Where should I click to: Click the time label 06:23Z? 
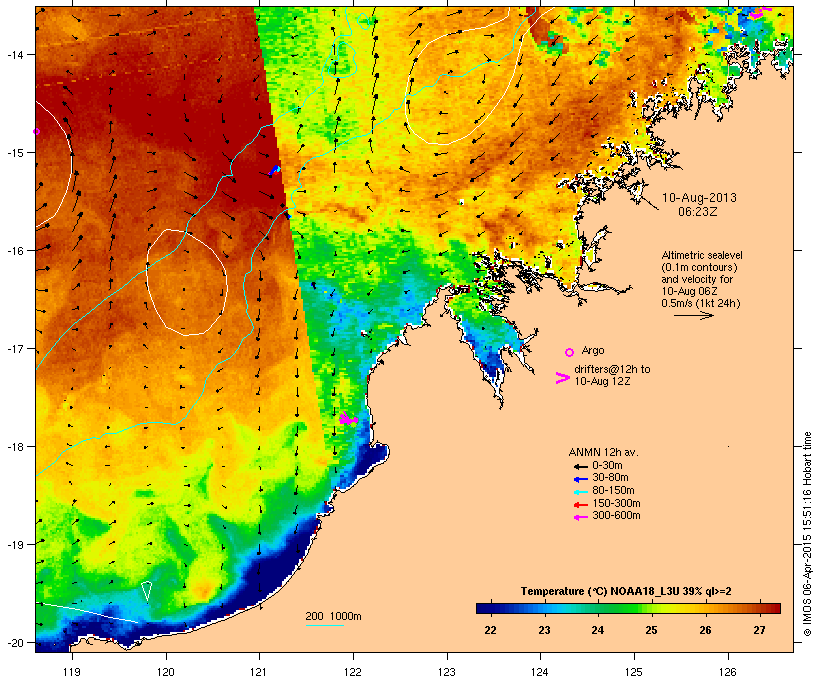[698, 212]
